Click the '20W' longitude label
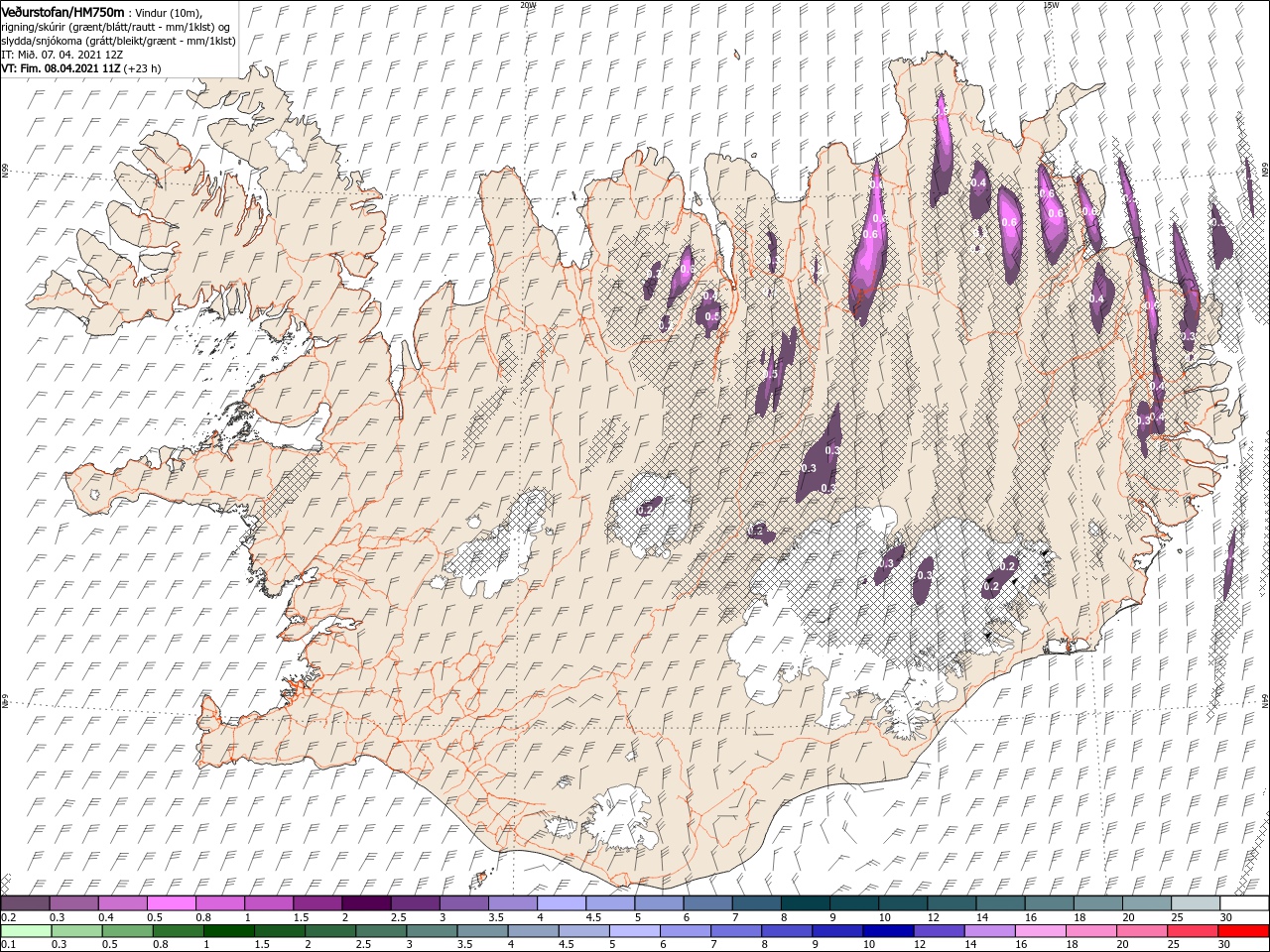This screenshot has height=952, width=1270. pyautogui.click(x=528, y=5)
